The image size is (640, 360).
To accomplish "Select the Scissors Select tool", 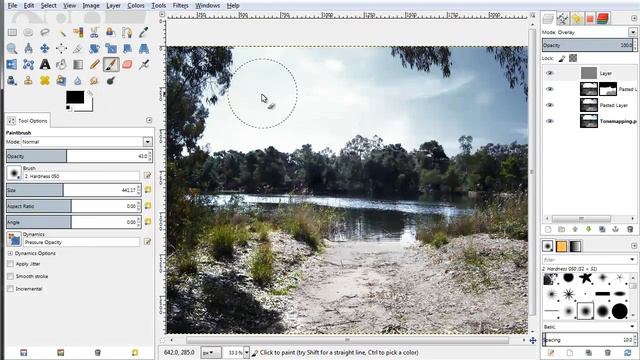I will [x=94, y=33].
